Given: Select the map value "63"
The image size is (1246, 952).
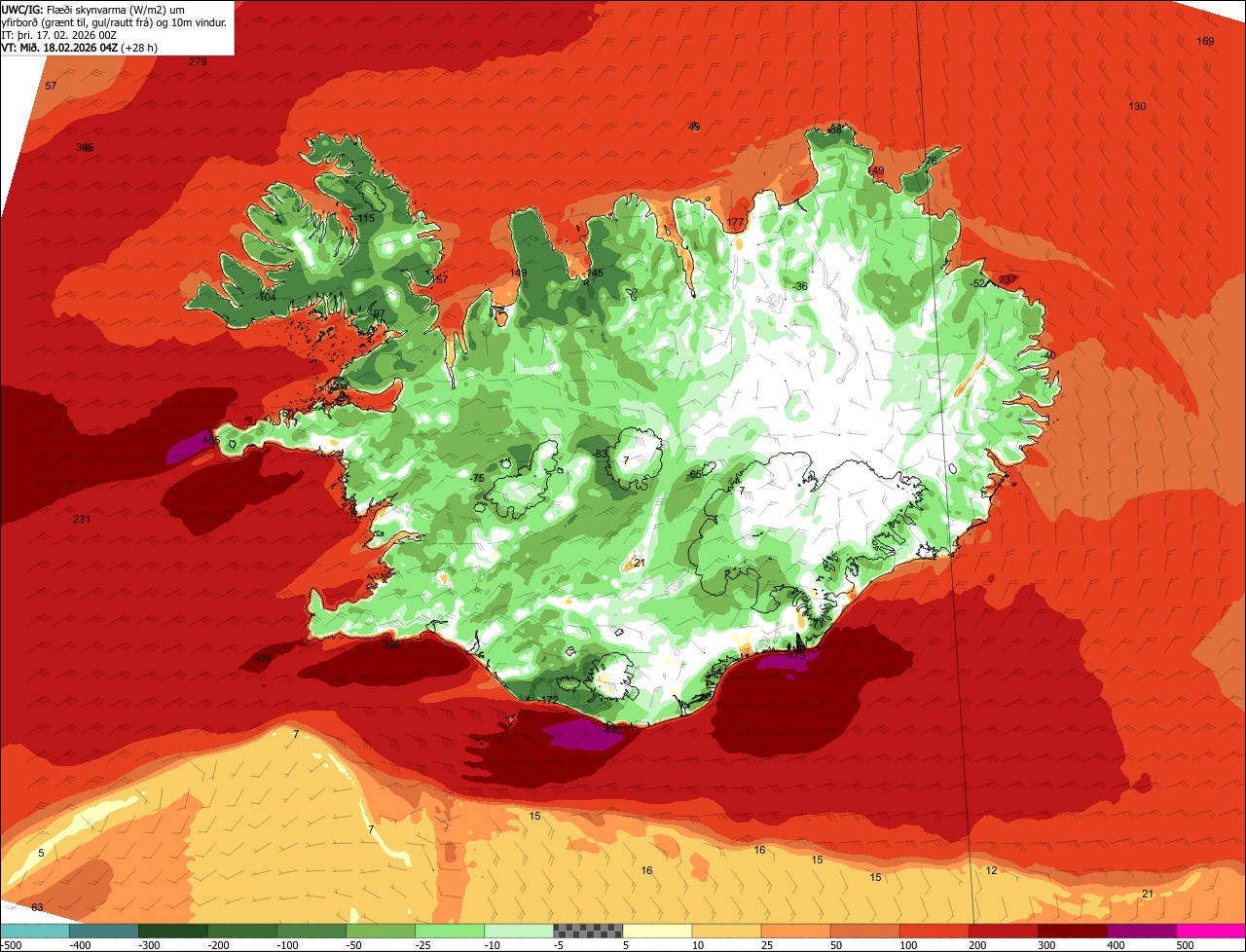Looking at the screenshot, I should click(x=37, y=907).
